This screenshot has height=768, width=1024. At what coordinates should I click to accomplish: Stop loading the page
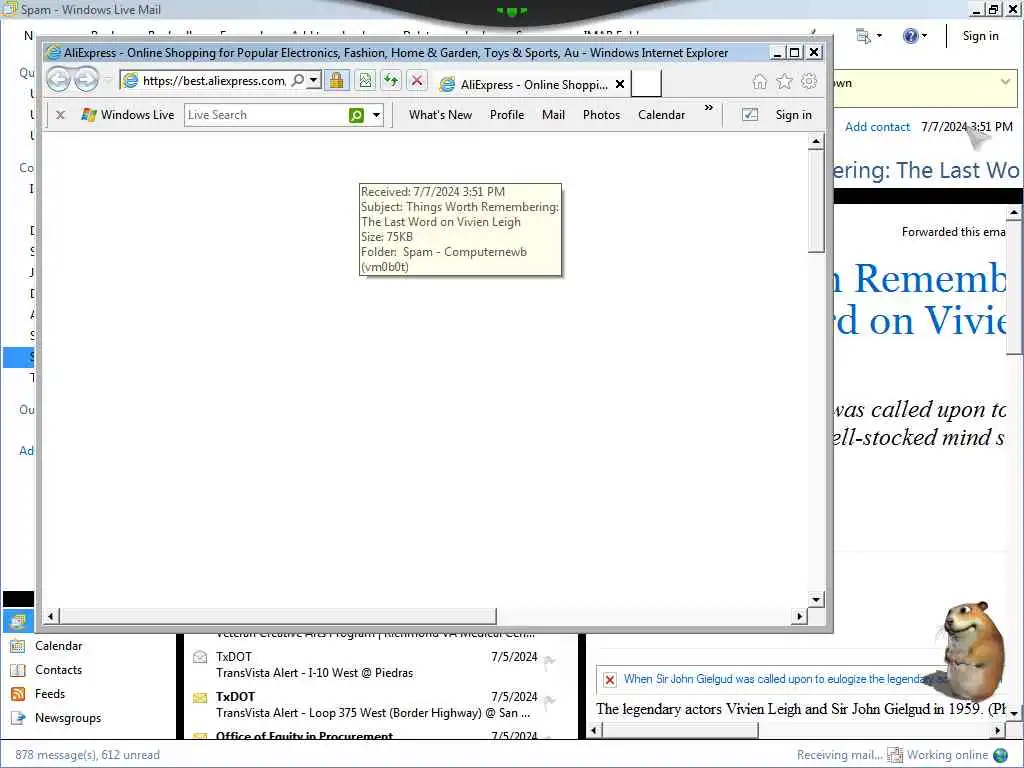pos(417,80)
